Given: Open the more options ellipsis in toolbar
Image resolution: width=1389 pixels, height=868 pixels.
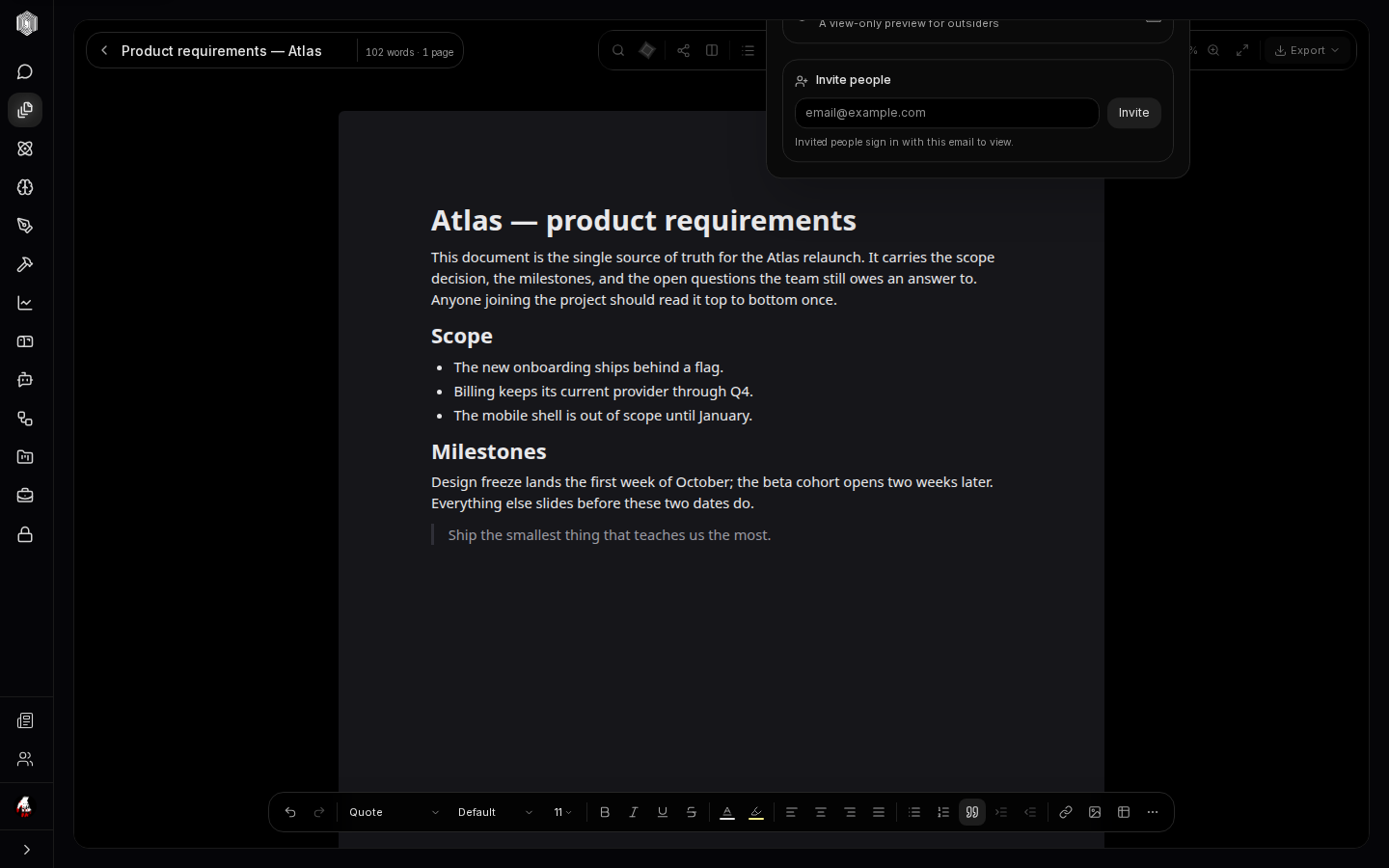Looking at the screenshot, I should [x=1153, y=812].
